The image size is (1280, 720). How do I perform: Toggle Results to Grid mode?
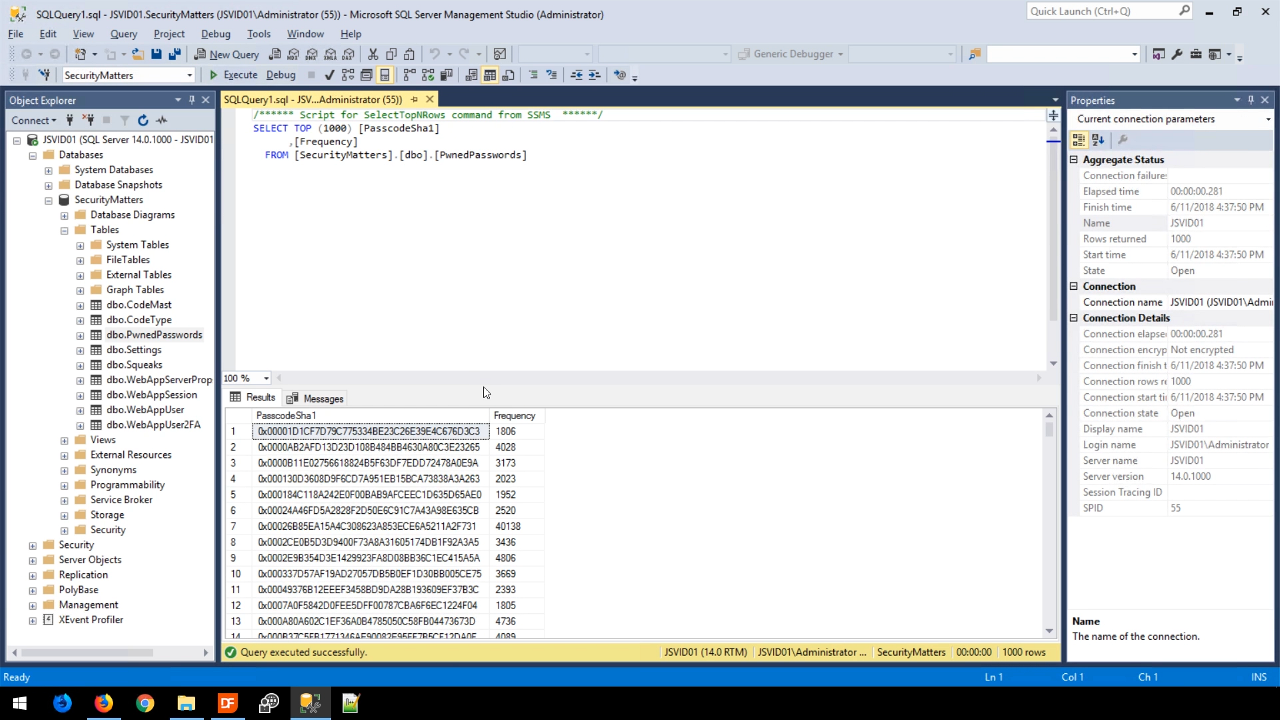point(489,75)
